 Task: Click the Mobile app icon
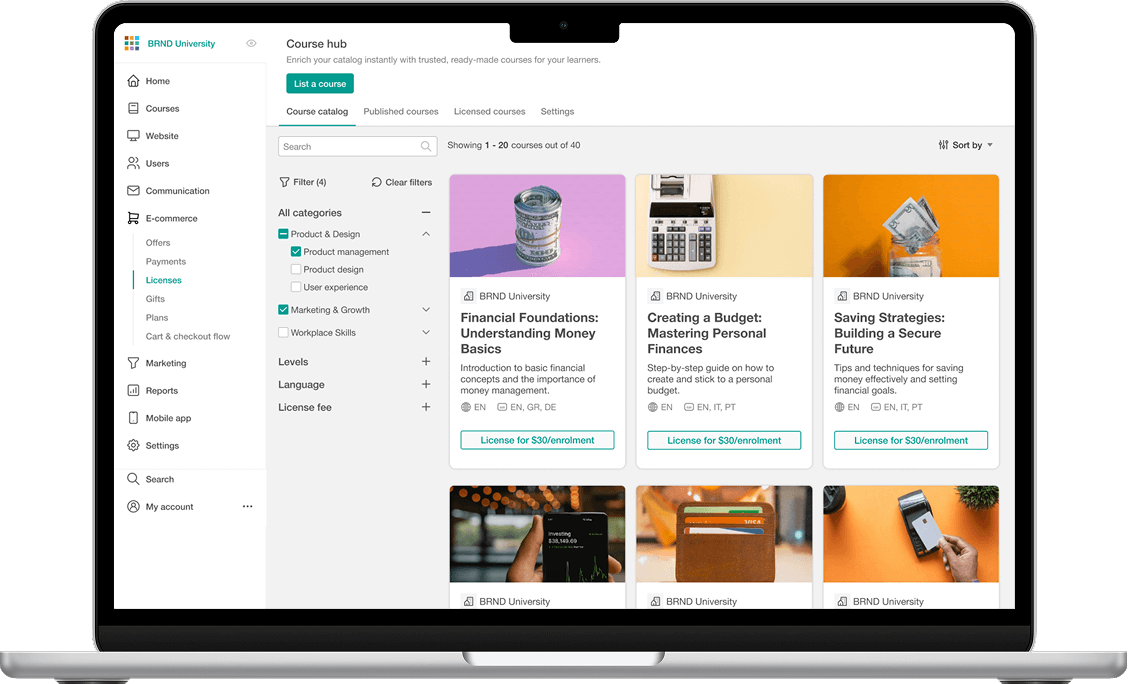pos(133,418)
